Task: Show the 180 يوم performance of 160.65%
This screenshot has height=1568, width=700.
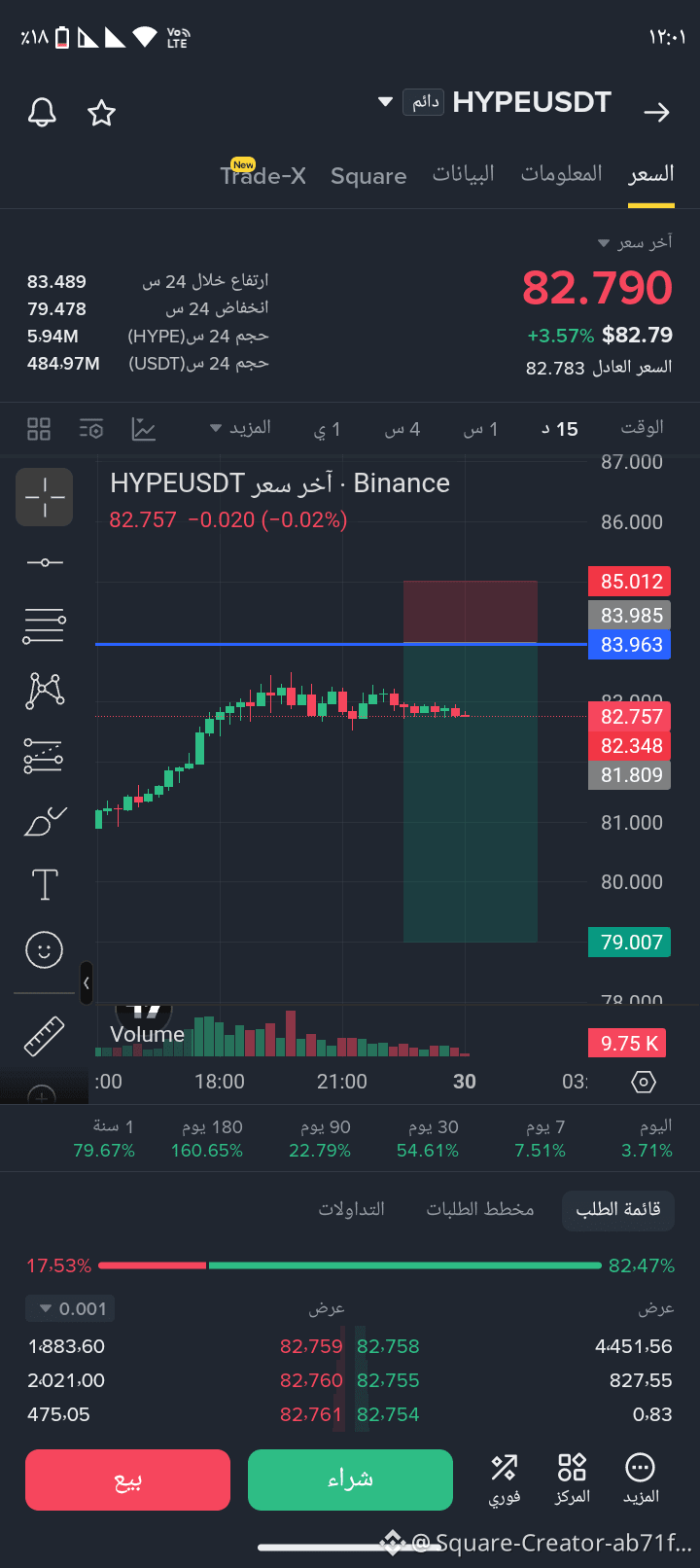Action: coord(207,1139)
